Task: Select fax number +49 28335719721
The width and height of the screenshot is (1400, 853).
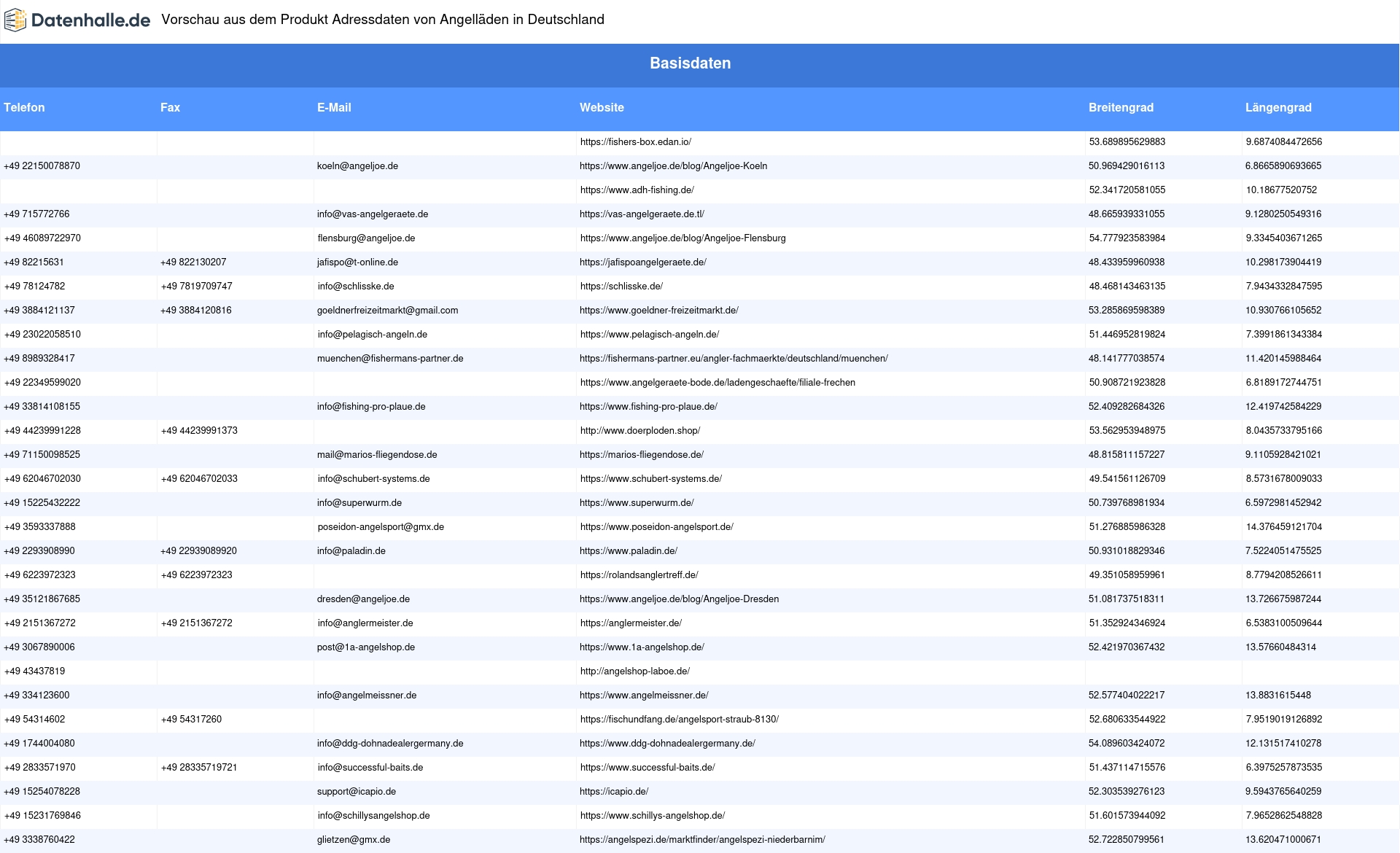Action: 199,768
